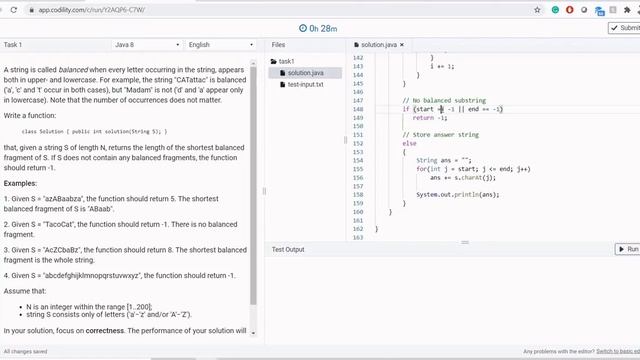
Task: Click the task1 folder icon
Action: point(273,61)
